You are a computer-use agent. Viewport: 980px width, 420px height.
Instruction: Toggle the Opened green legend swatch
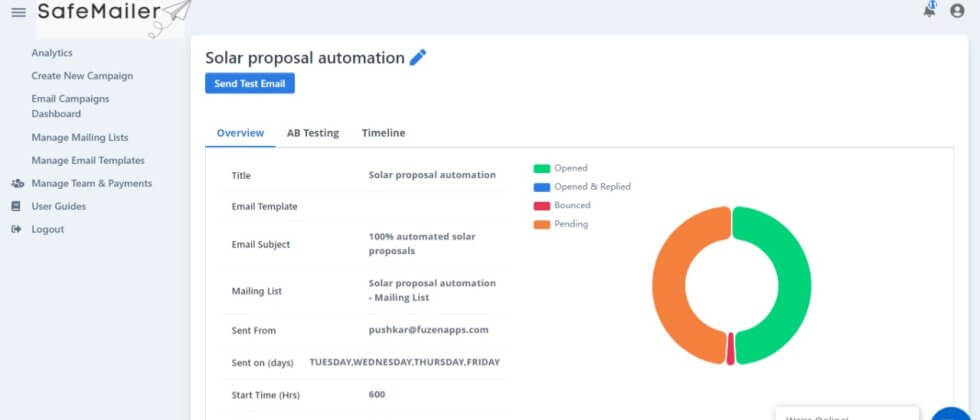[x=541, y=168]
